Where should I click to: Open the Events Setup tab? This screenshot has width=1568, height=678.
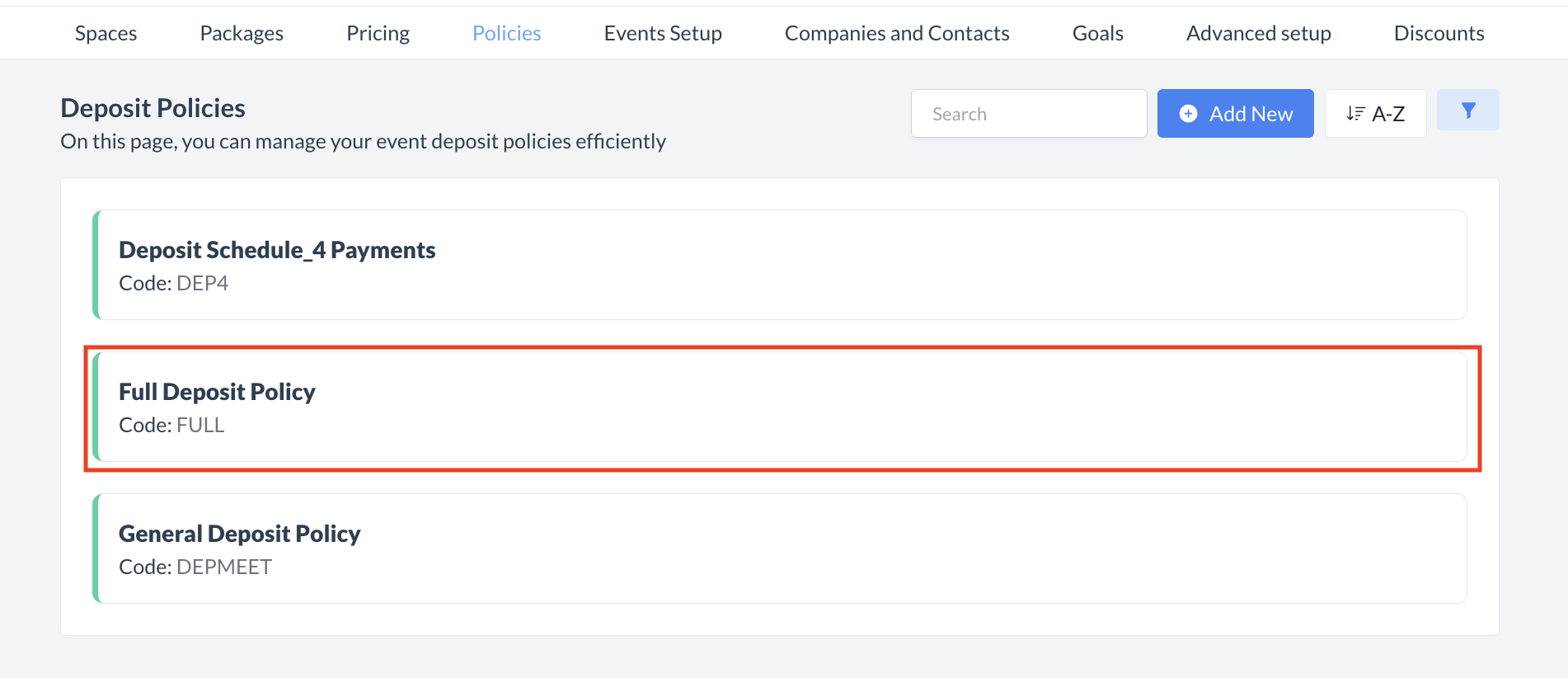[662, 32]
